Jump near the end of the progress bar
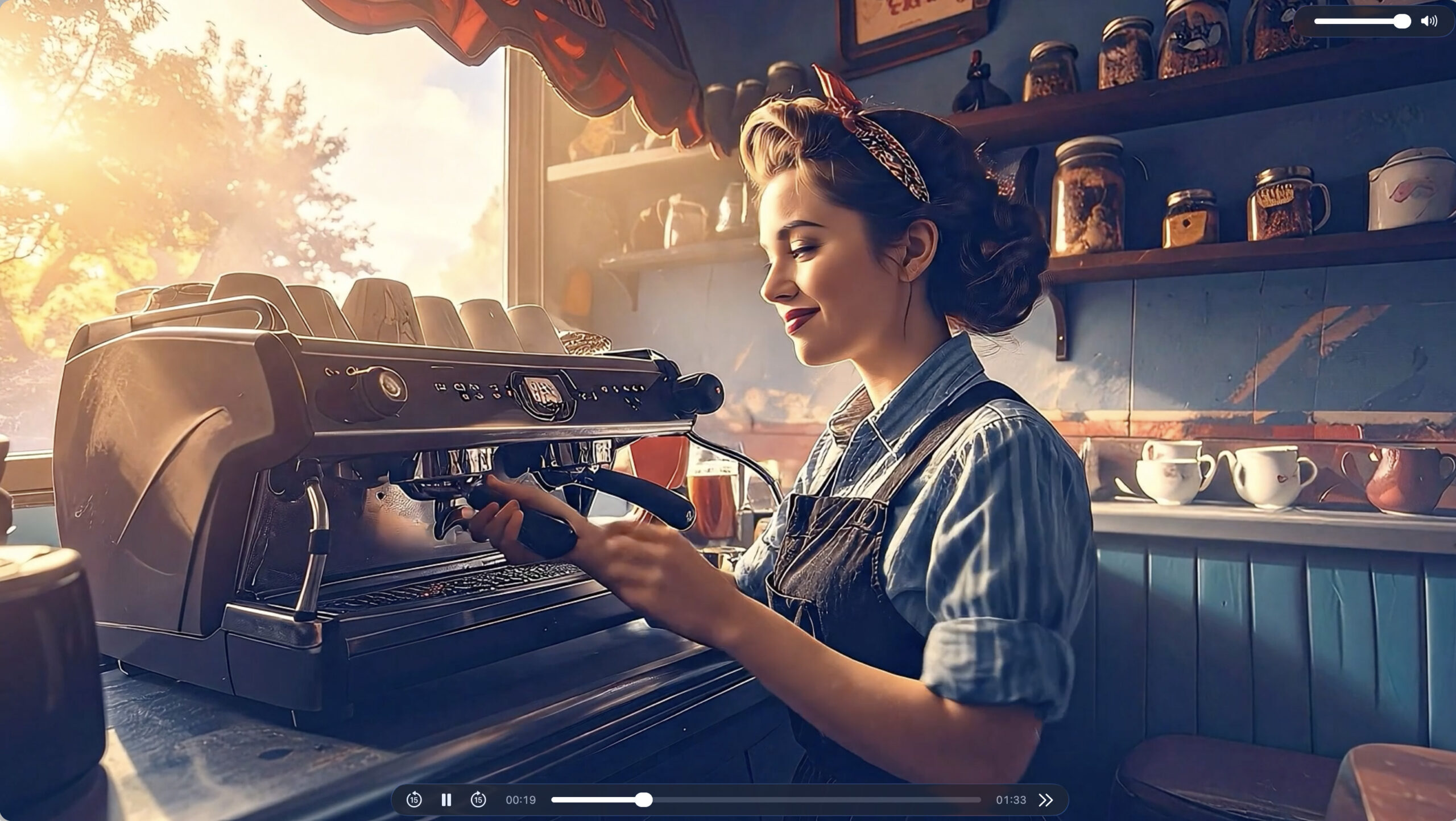 click(x=967, y=800)
